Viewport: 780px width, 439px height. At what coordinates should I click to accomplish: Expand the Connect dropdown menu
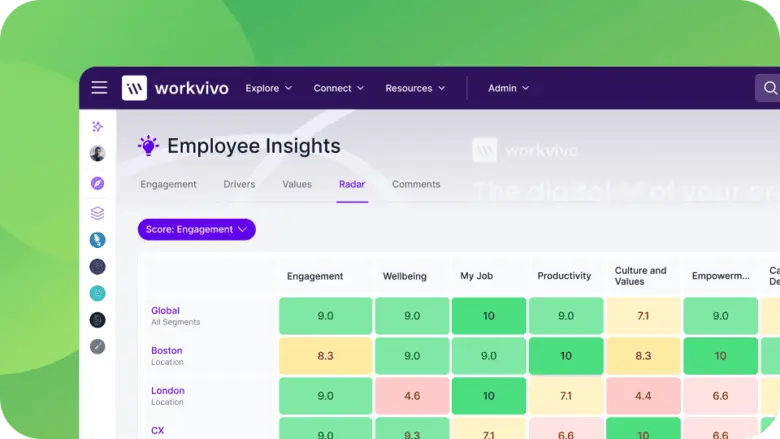[x=339, y=88]
